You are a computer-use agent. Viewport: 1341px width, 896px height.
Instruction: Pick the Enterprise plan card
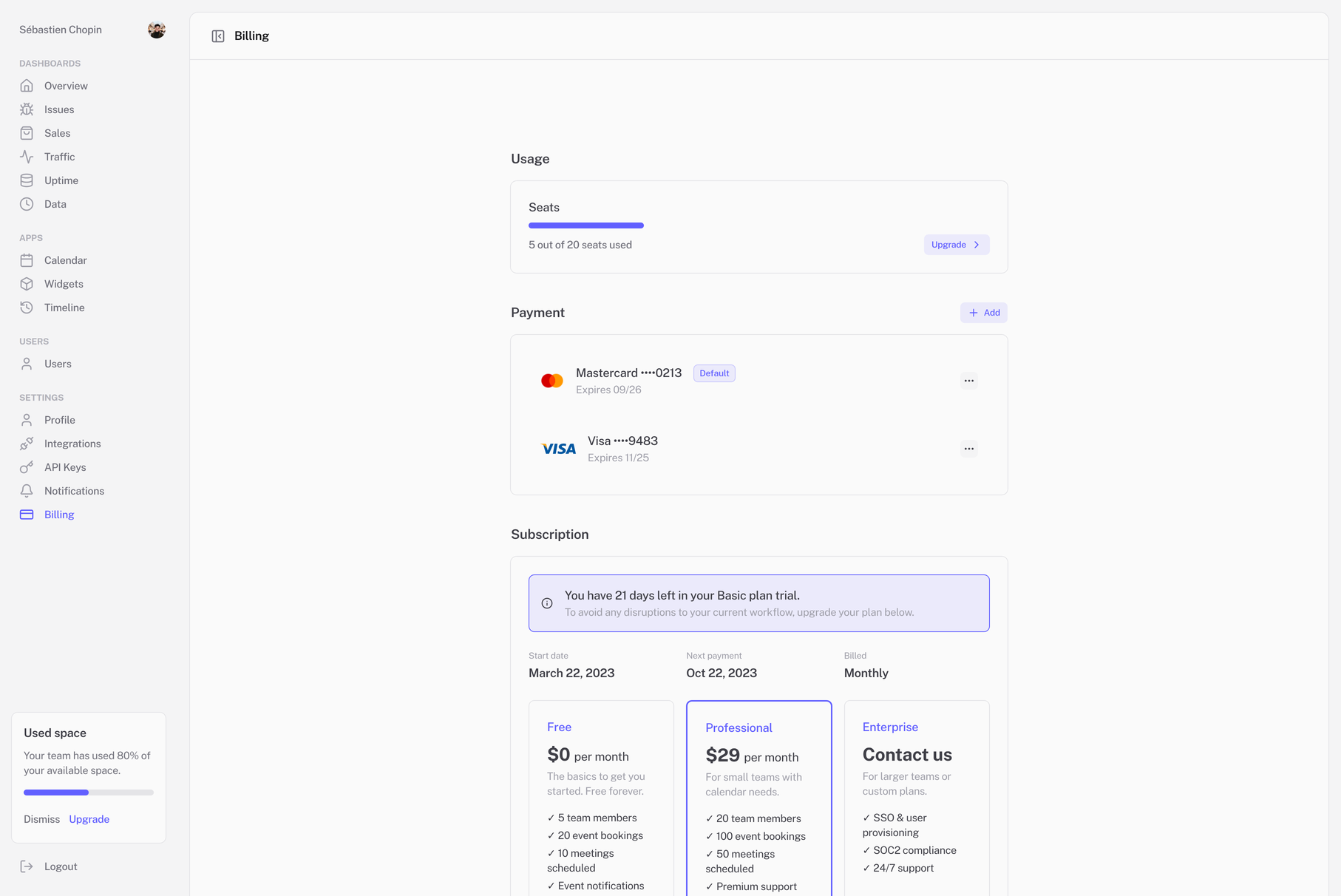point(916,798)
